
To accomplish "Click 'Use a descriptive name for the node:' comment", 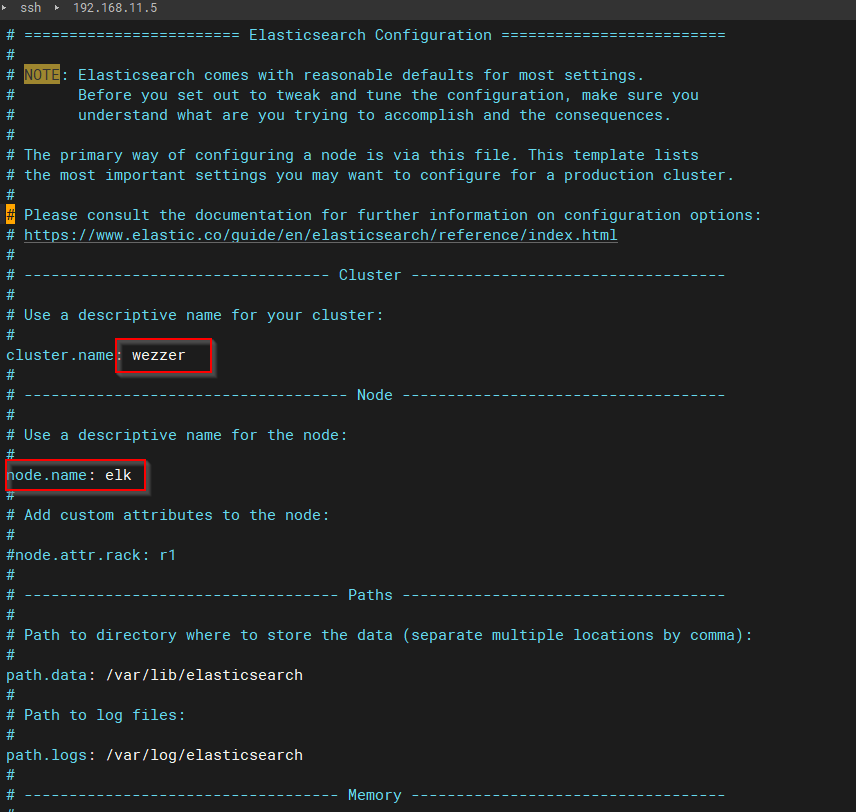I will click(x=186, y=435).
